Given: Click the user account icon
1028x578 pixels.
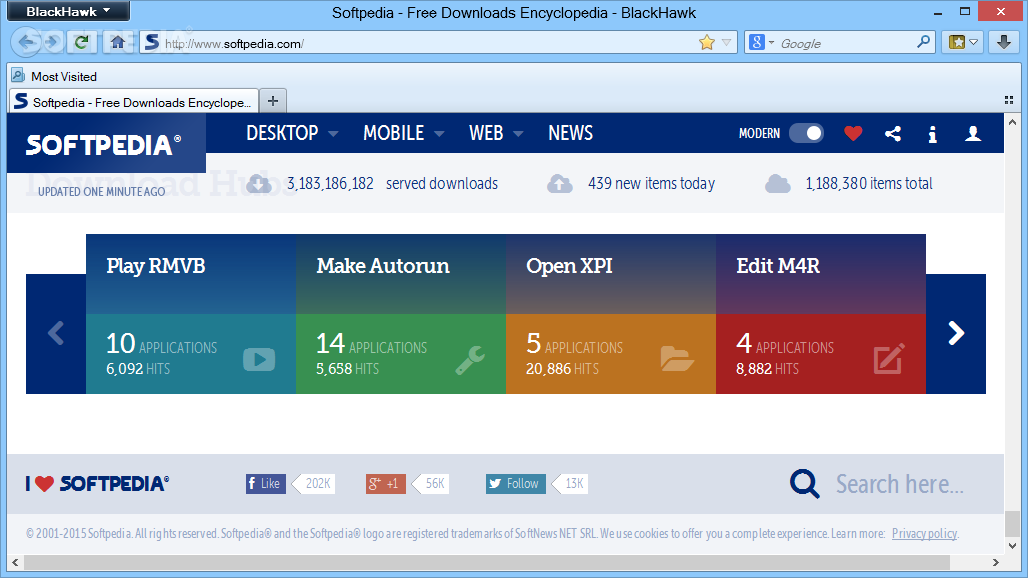Looking at the screenshot, I should point(973,134).
